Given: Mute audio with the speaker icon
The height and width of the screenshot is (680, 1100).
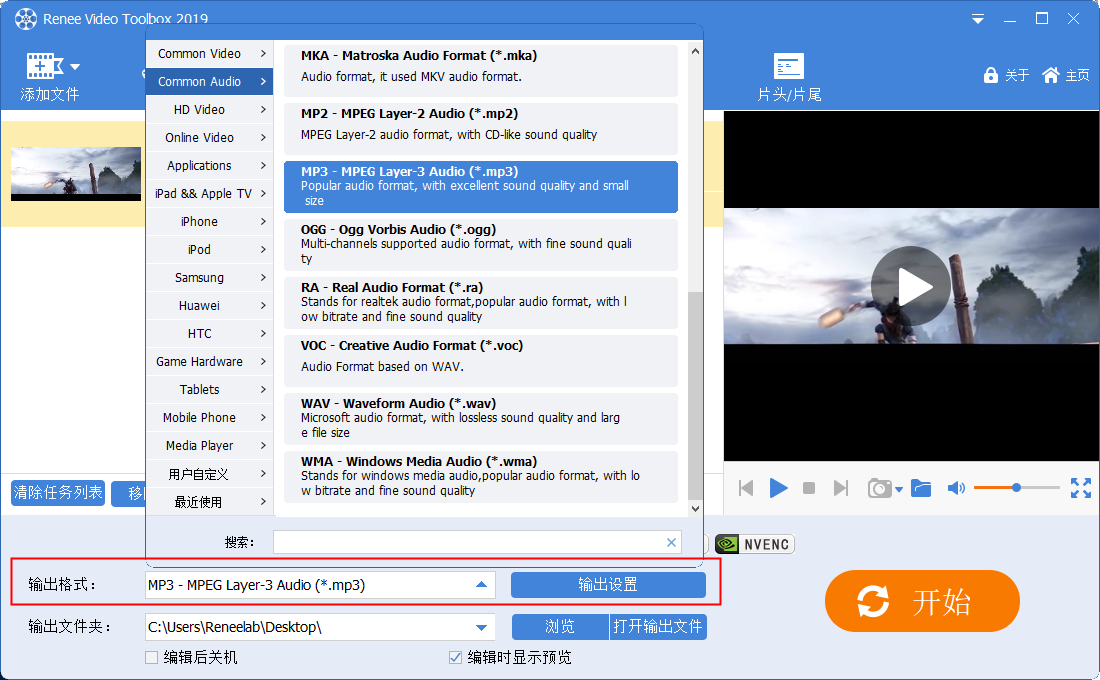Looking at the screenshot, I should click(955, 488).
